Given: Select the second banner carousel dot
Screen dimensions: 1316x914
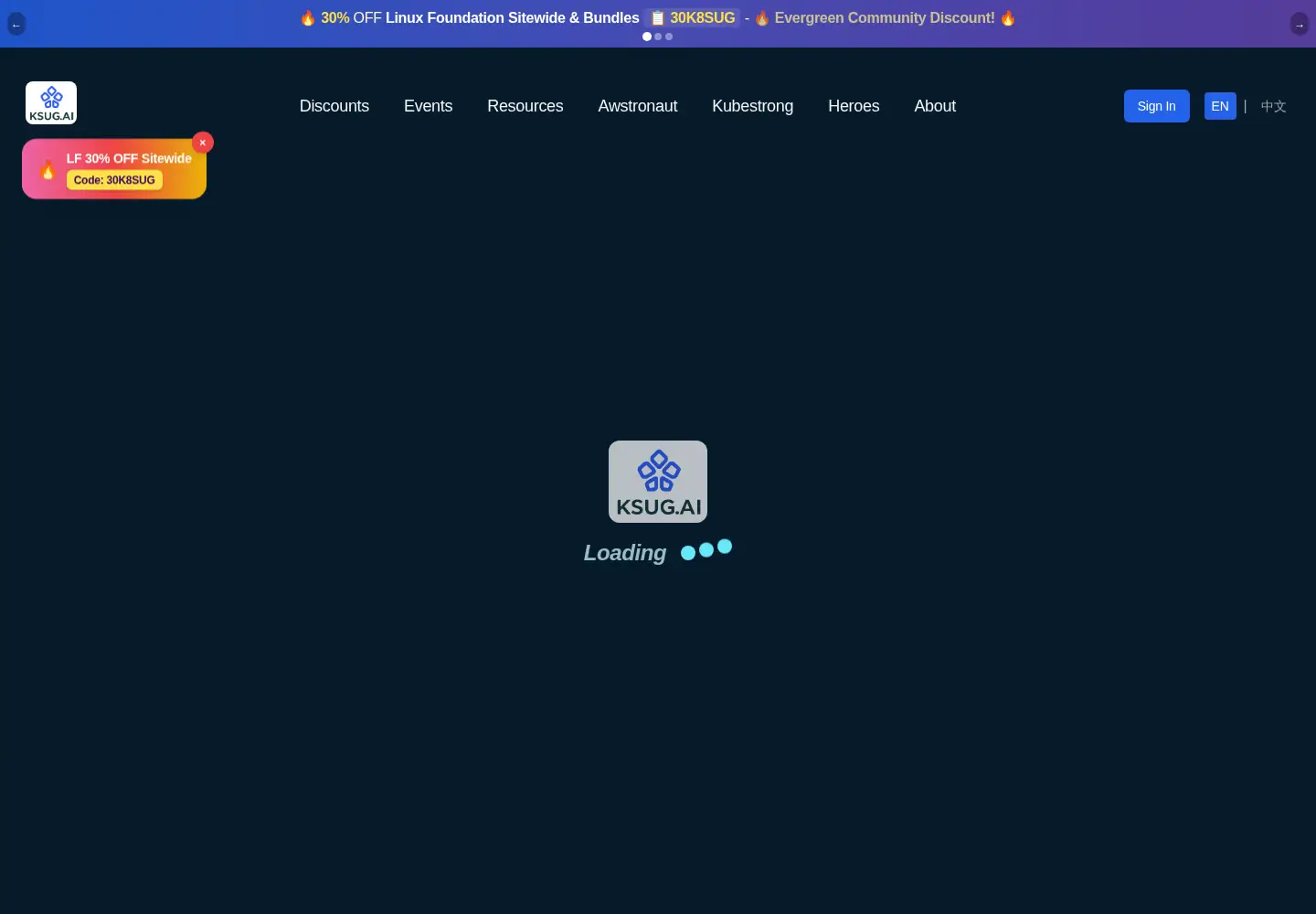Looking at the screenshot, I should tap(658, 37).
